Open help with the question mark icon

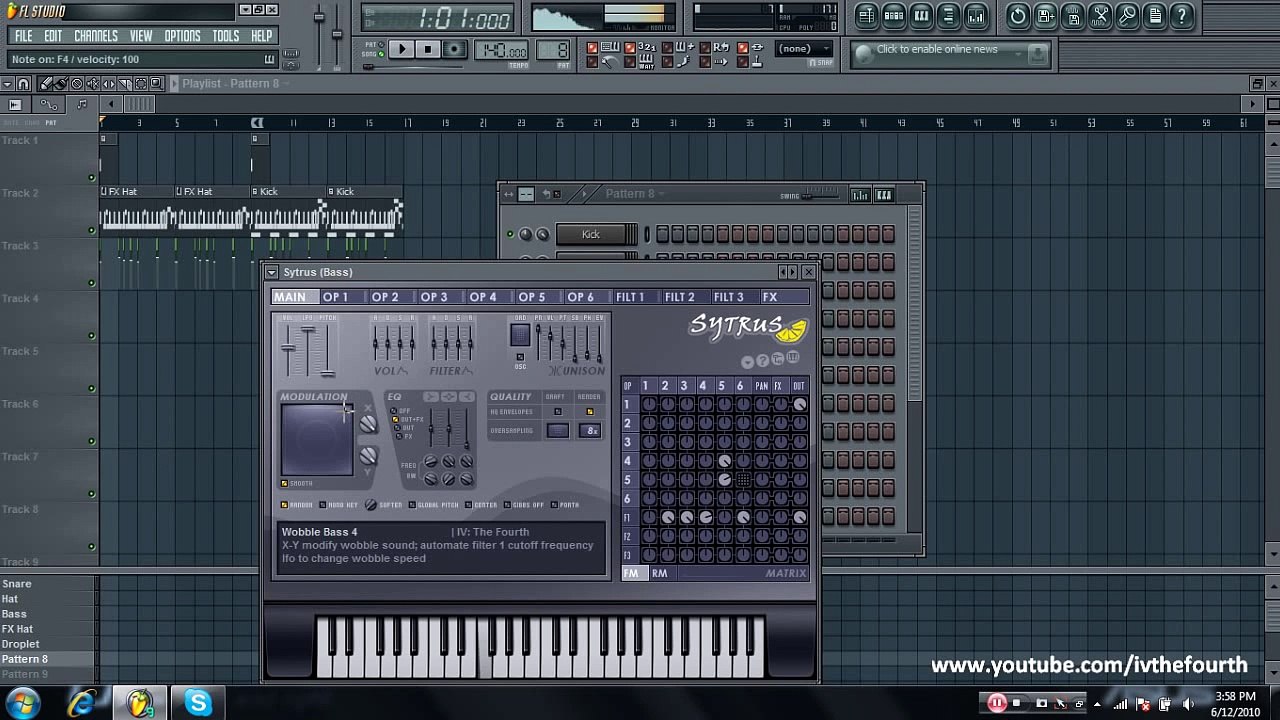point(1182,16)
